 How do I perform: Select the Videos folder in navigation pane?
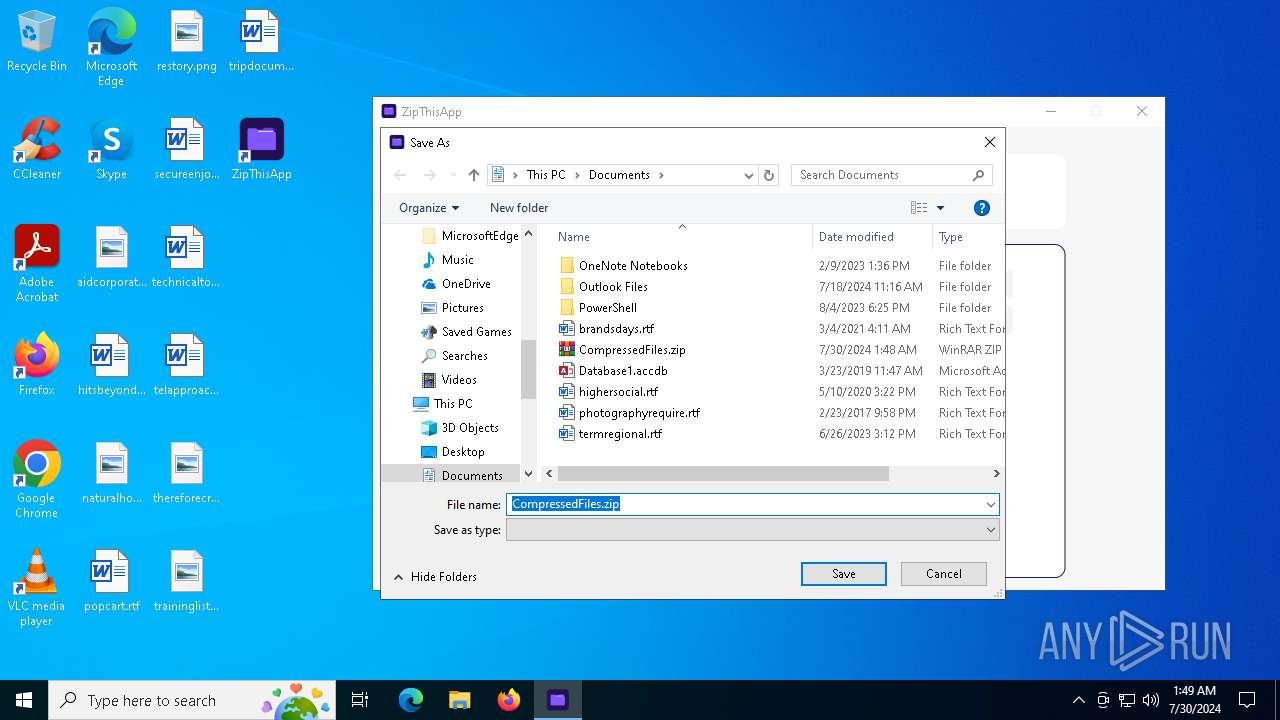tap(459, 380)
